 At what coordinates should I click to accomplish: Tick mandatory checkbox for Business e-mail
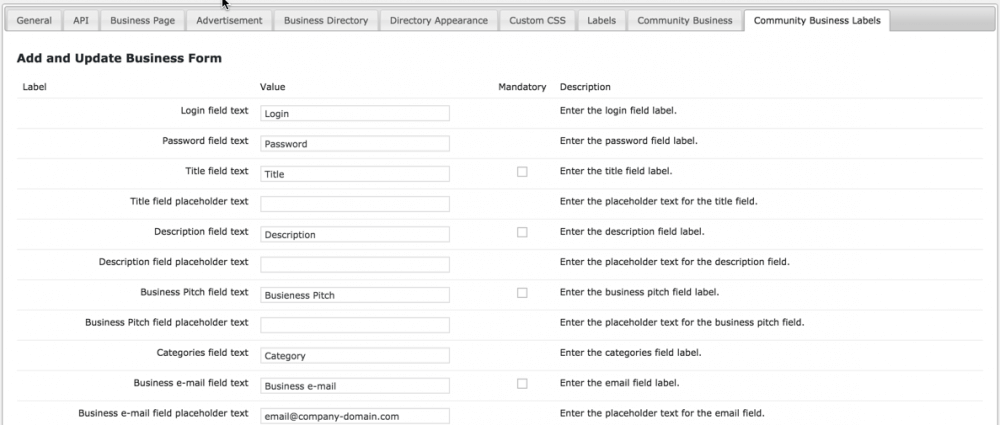(x=522, y=383)
